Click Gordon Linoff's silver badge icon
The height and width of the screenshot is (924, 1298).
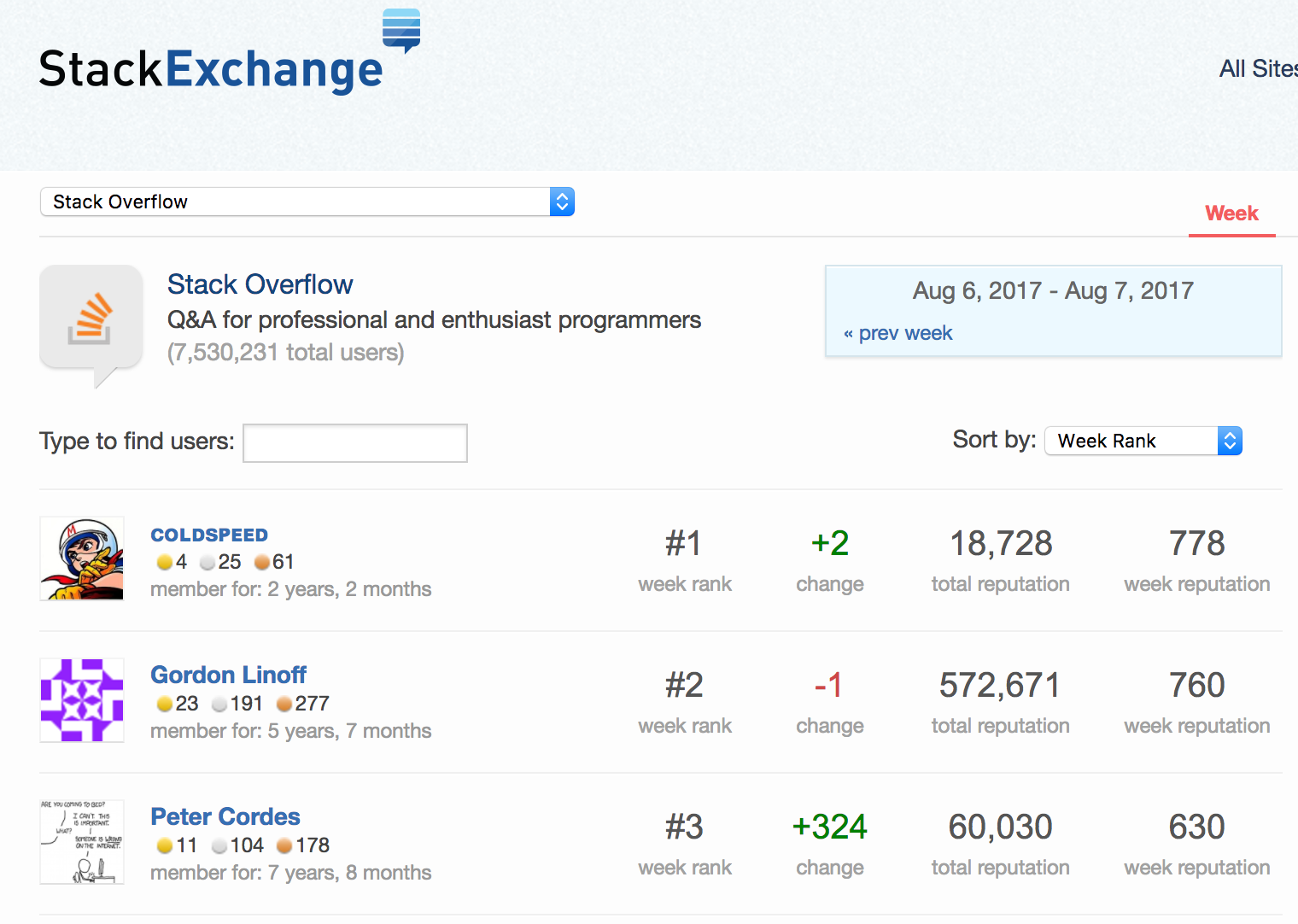pos(219,705)
